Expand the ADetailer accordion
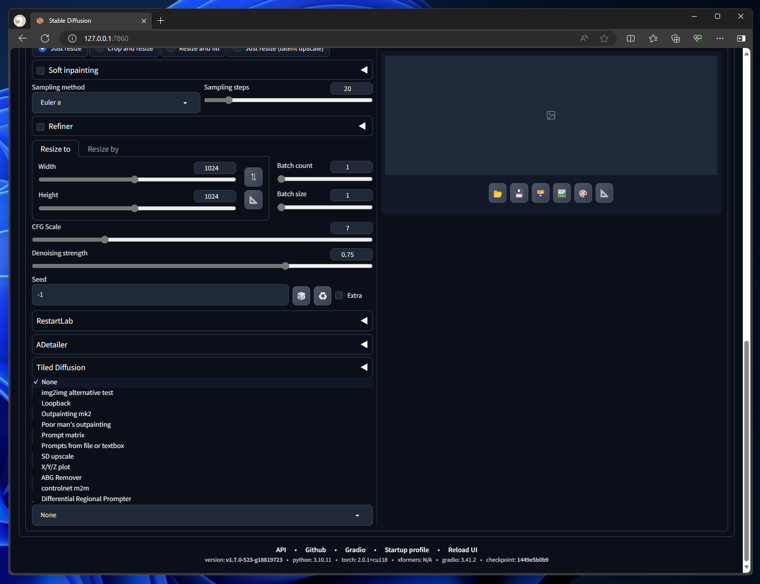 coord(202,345)
